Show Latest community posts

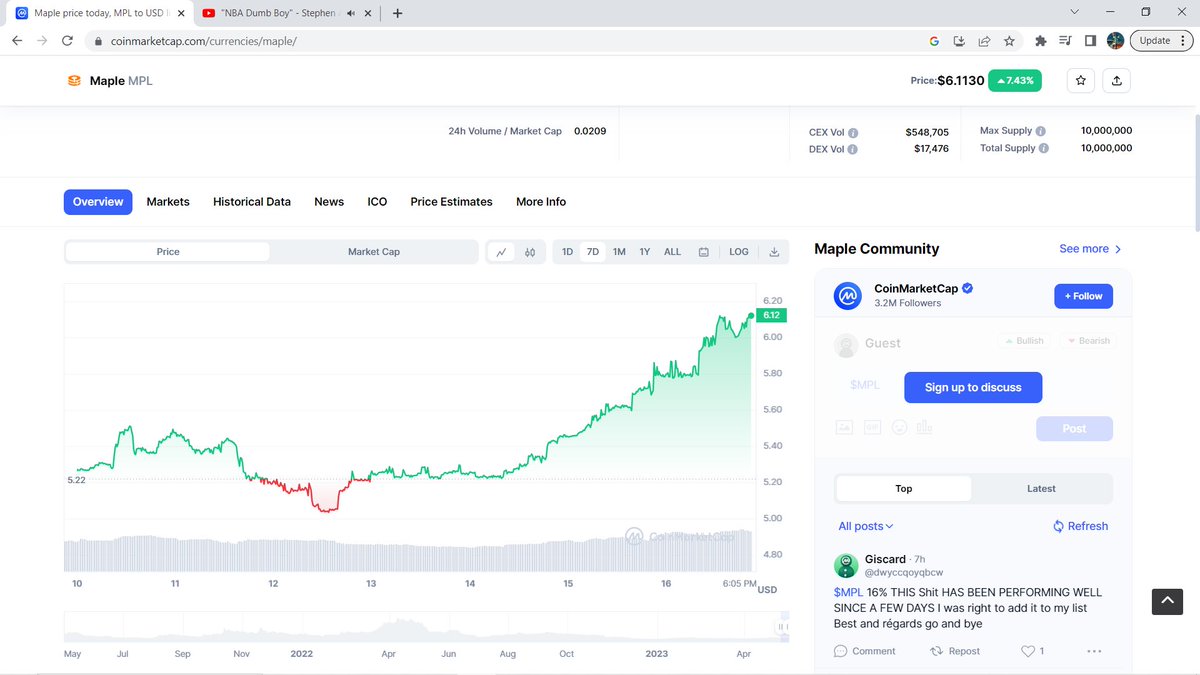tap(1041, 488)
